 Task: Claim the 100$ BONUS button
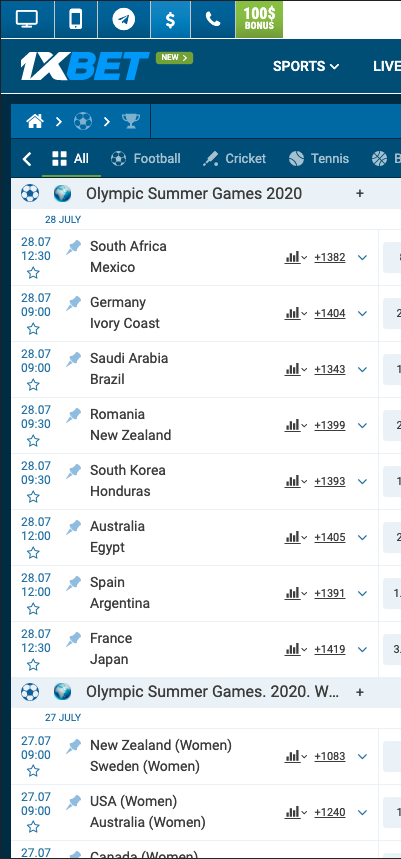tap(259, 19)
